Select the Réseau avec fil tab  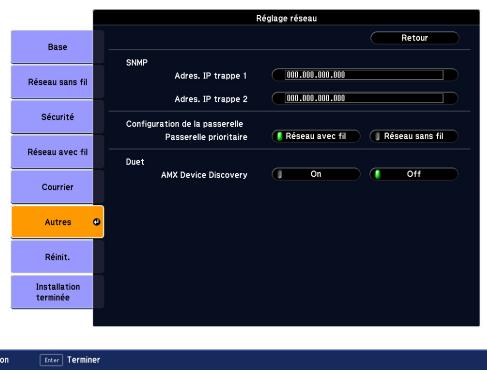pyautogui.click(x=52, y=152)
